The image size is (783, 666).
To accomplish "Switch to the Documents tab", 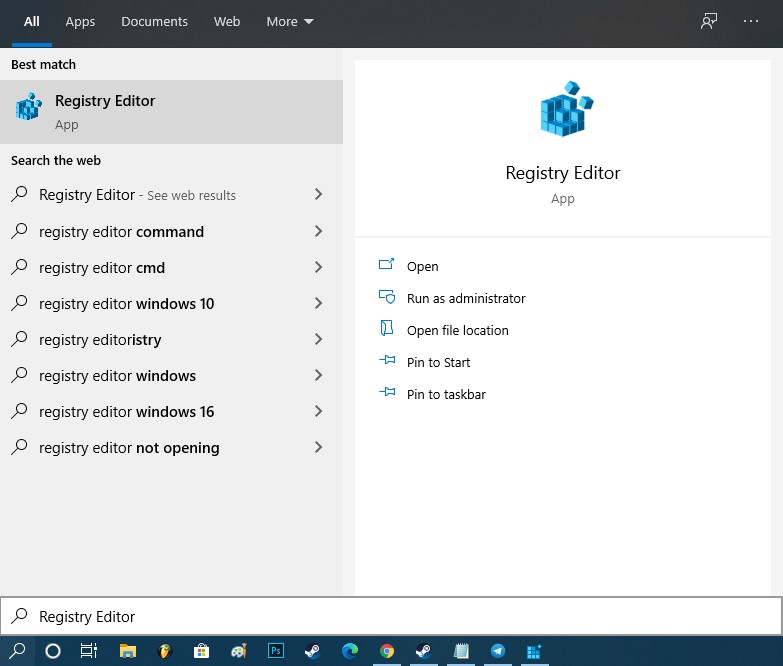I will tap(154, 21).
